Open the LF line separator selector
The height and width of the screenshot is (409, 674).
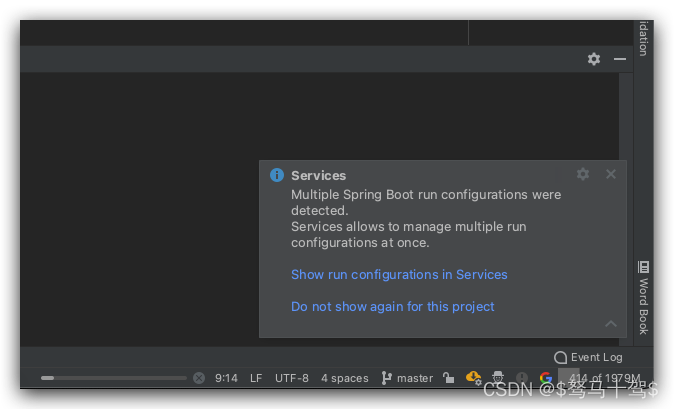point(256,378)
